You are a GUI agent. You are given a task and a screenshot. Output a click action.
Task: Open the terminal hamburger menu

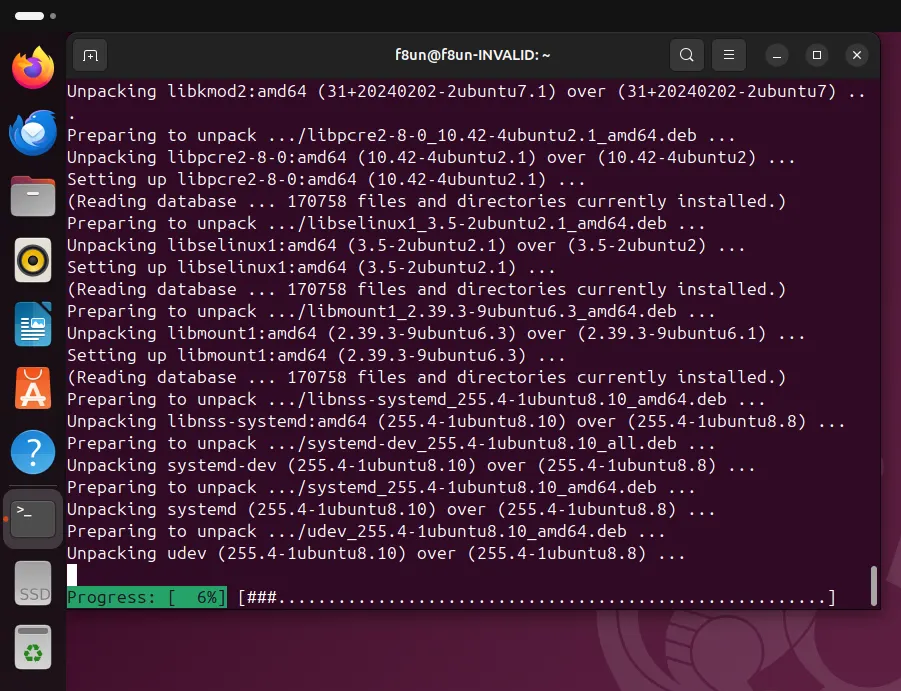(x=730, y=55)
